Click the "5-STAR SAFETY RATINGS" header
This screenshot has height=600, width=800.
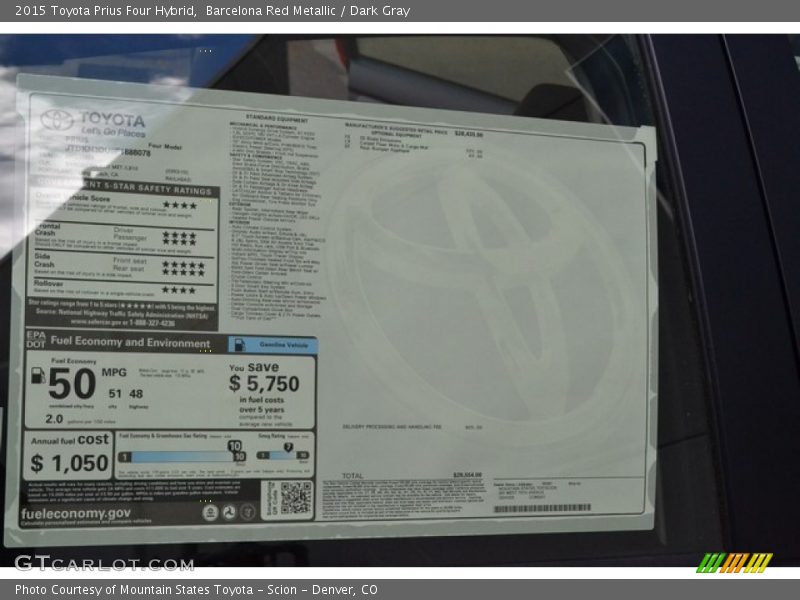[x=156, y=189]
